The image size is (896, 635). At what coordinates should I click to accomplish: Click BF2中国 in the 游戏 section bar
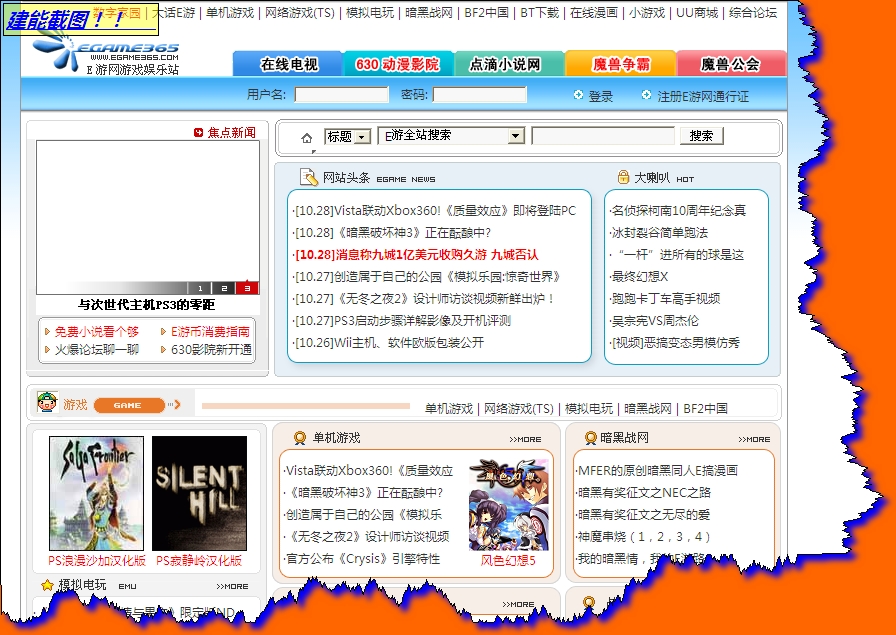click(705, 409)
